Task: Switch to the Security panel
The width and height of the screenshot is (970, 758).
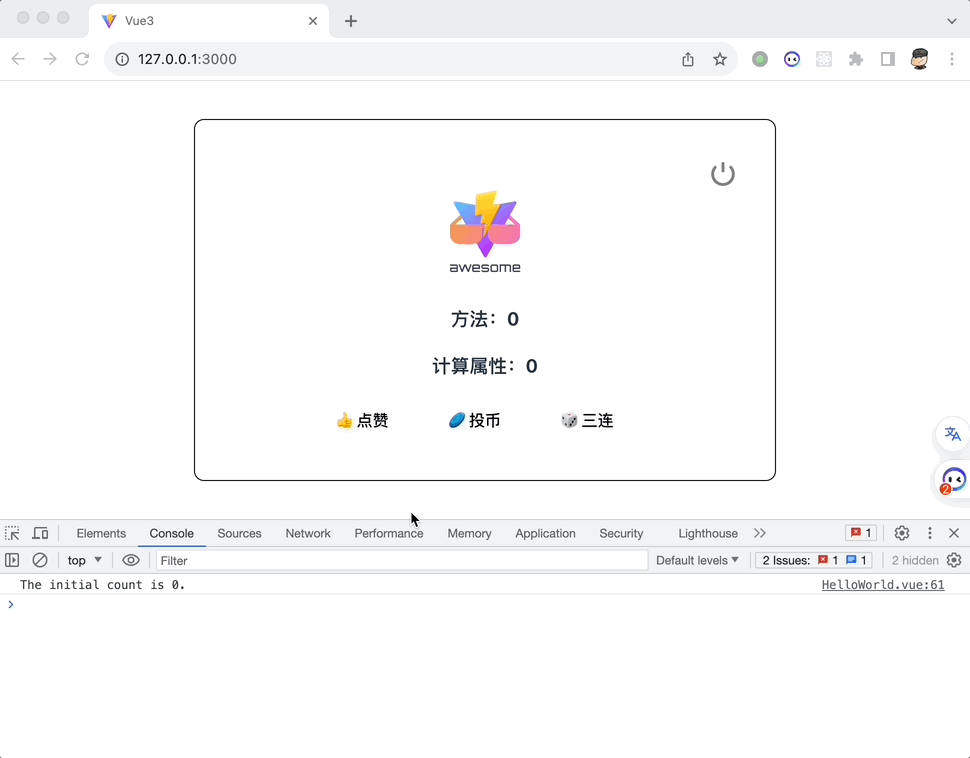Action: pyautogui.click(x=621, y=533)
